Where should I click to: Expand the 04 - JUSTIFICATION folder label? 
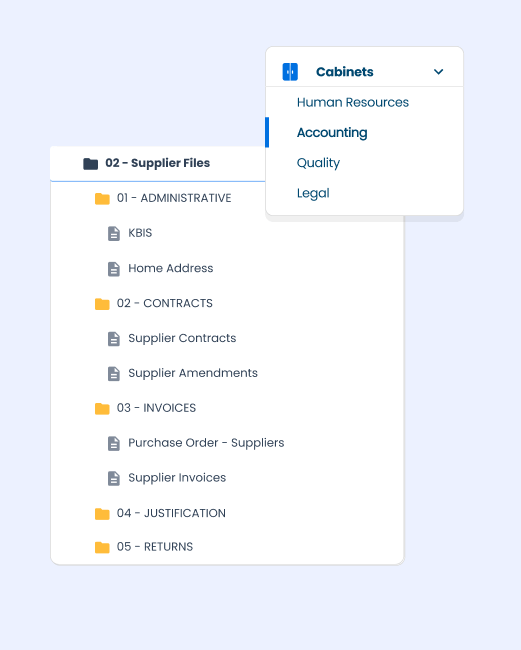click(x=171, y=514)
